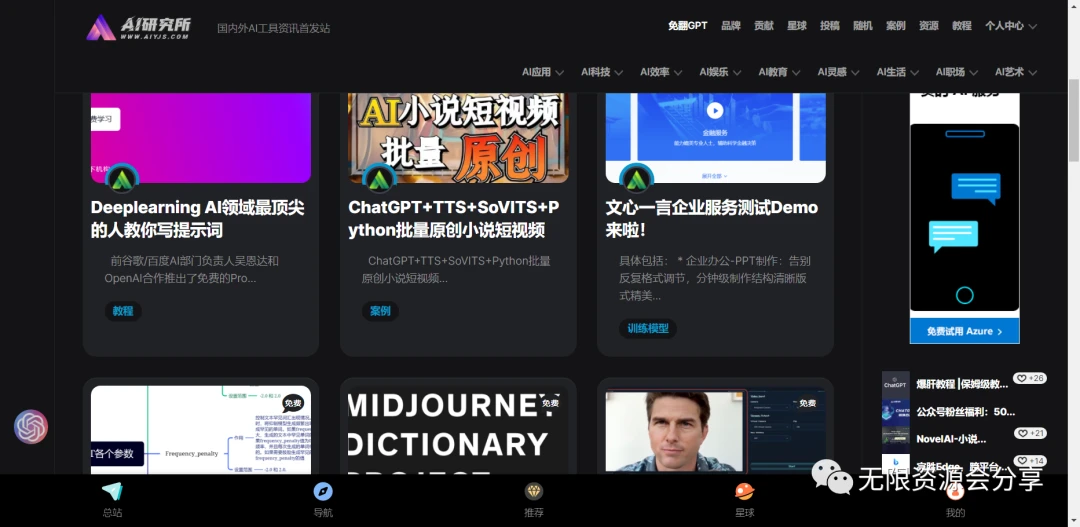1080x527 pixels.
Task: Tap the 星球 planet icon in bottom bar
Action: pyautogui.click(x=745, y=491)
